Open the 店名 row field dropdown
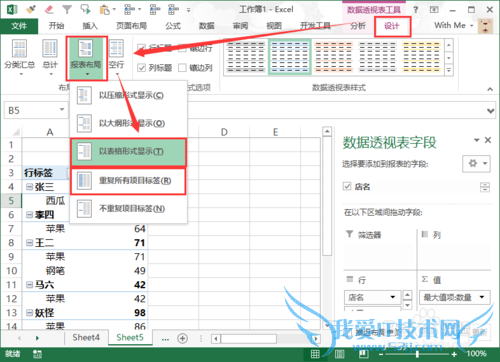This screenshot has width=500, height=362. [393, 297]
